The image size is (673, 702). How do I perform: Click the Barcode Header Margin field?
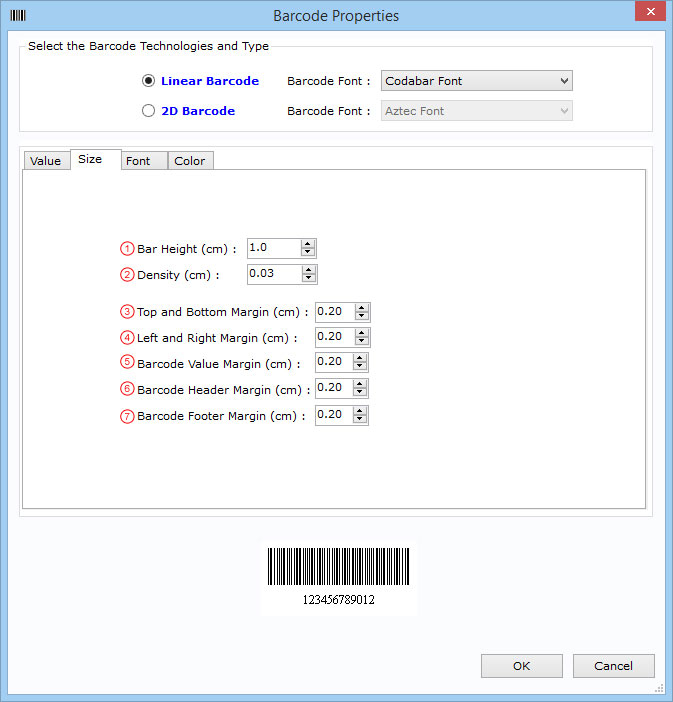[334, 388]
